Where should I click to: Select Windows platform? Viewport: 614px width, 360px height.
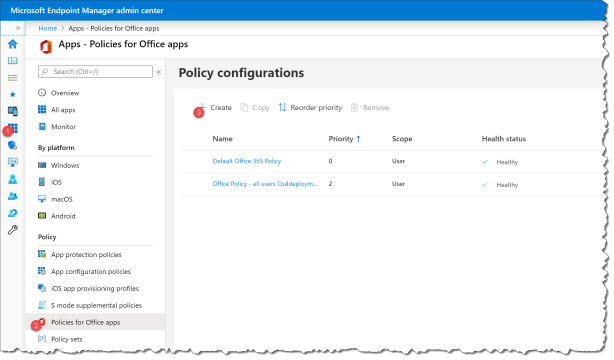coord(65,165)
